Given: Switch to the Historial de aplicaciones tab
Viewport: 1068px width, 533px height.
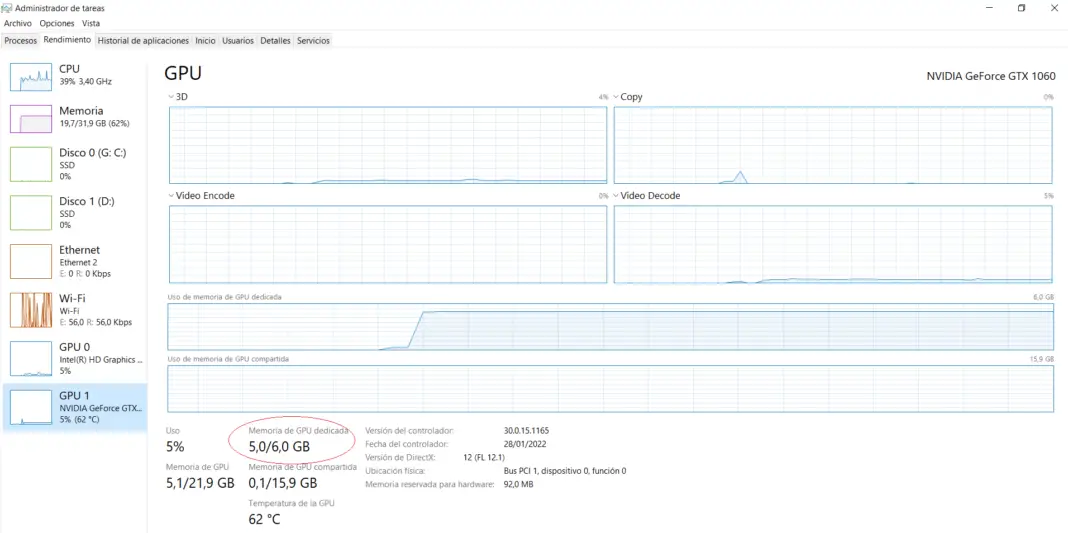Looking at the screenshot, I should (x=143, y=41).
